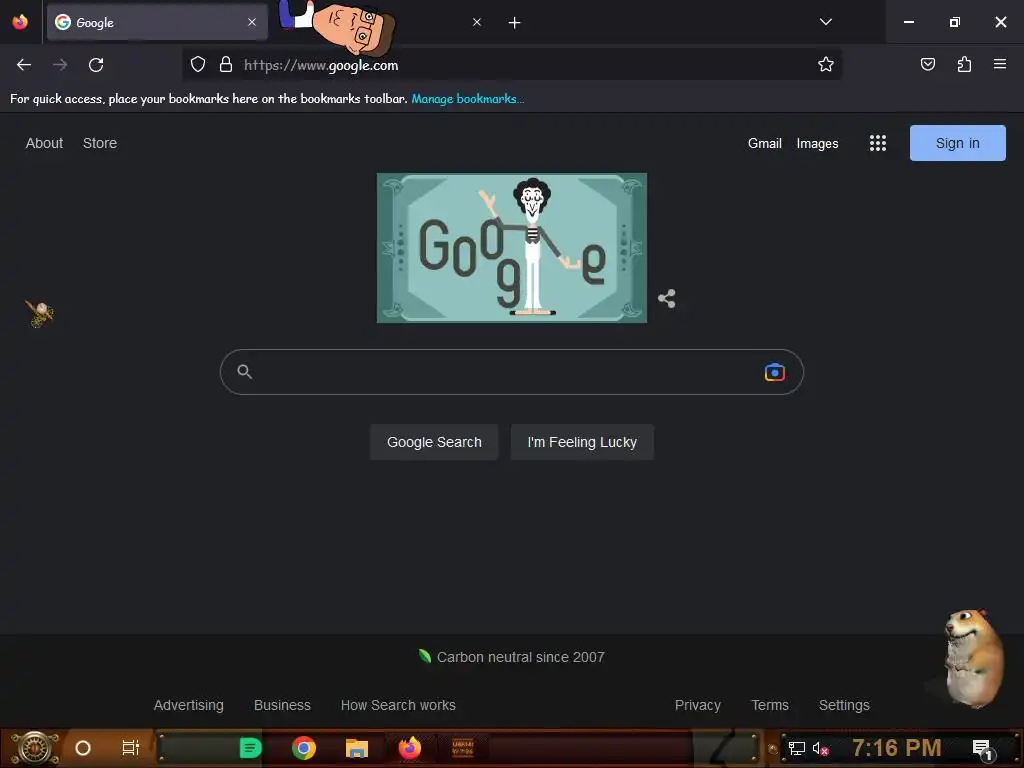This screenshot has width=1024, height=768.
Task: Open the About link
Action: click(x=44, y=143)
